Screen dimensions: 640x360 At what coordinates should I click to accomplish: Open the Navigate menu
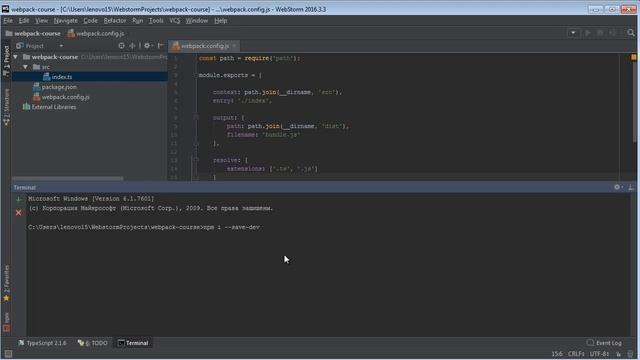[65, 20]
